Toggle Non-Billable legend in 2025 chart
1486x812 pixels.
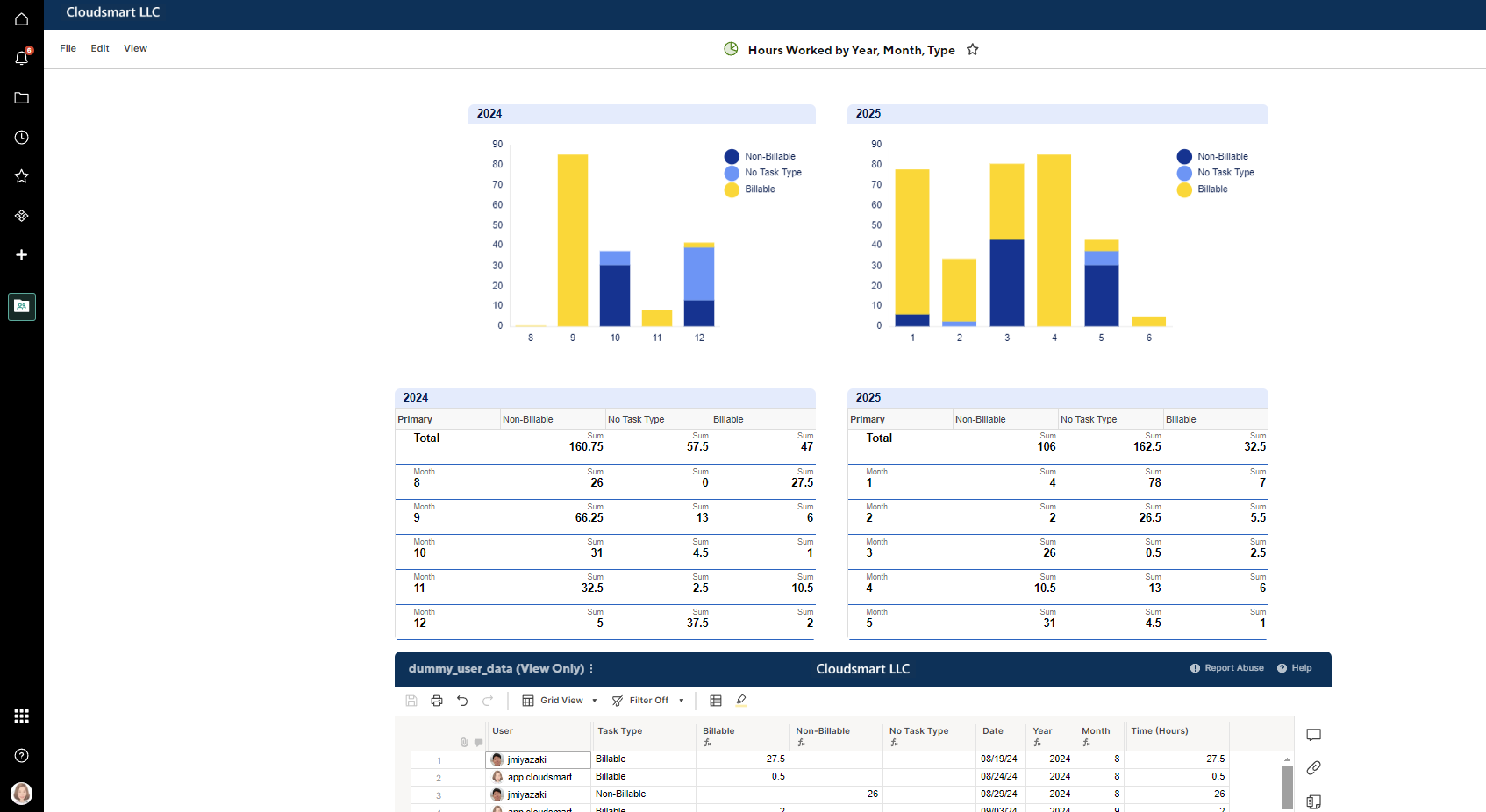(1212, 156)
